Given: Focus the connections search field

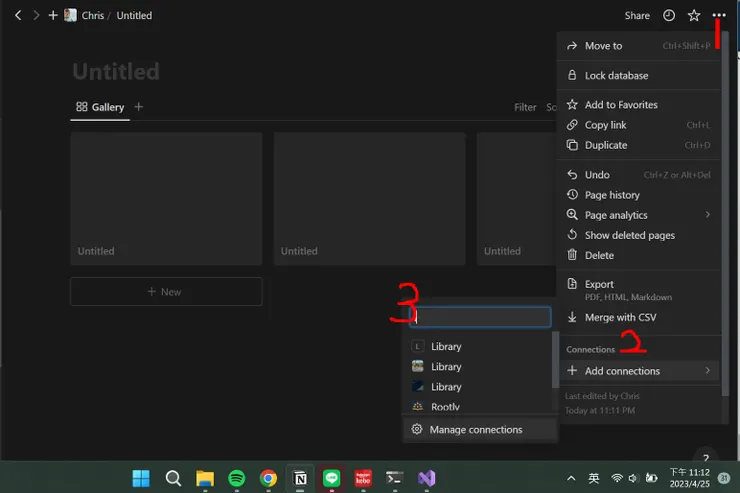Looking at the screenshot, I should [481, 316].
